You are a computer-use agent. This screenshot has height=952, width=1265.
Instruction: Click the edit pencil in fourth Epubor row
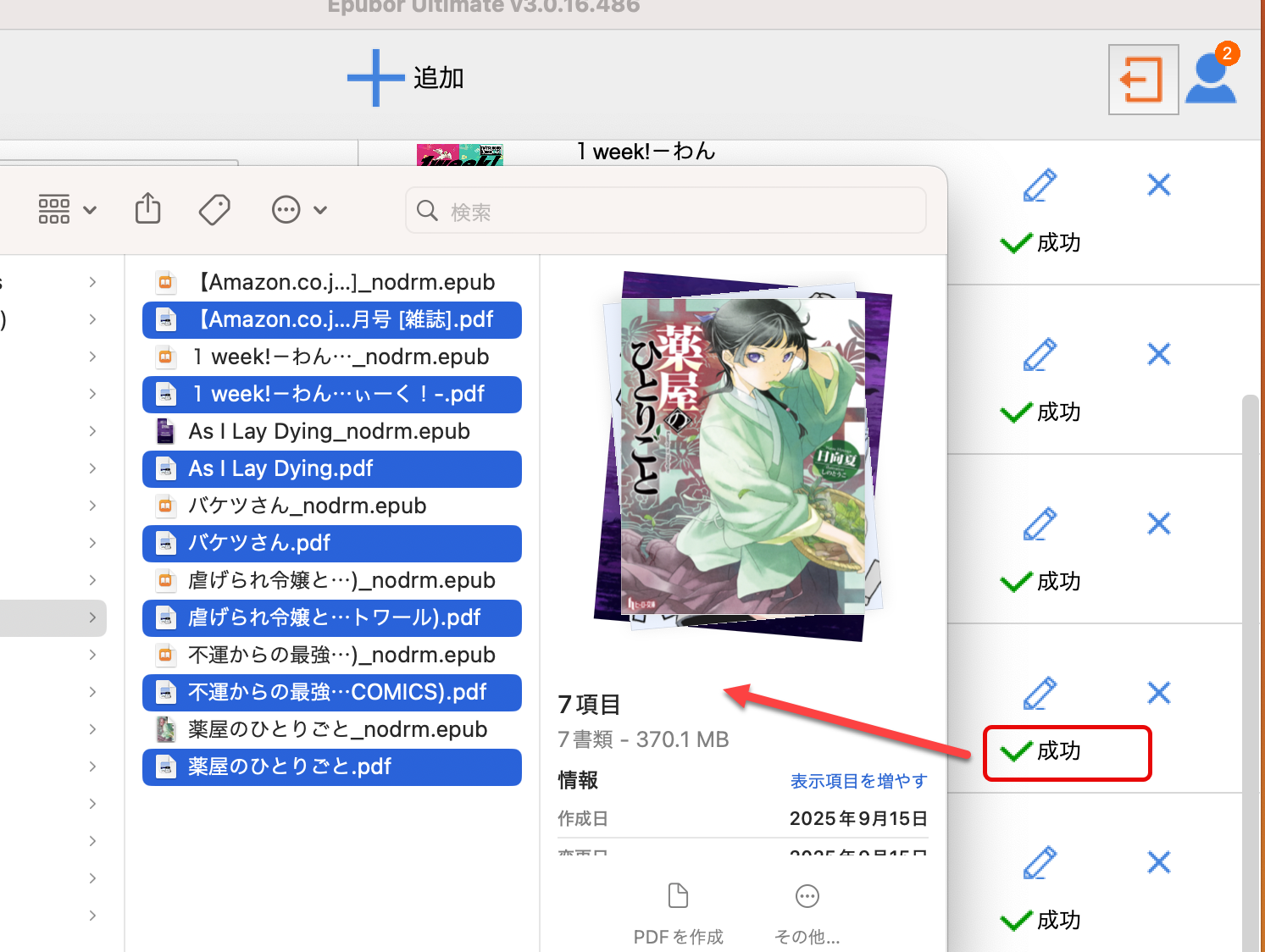pos(1040,694)
